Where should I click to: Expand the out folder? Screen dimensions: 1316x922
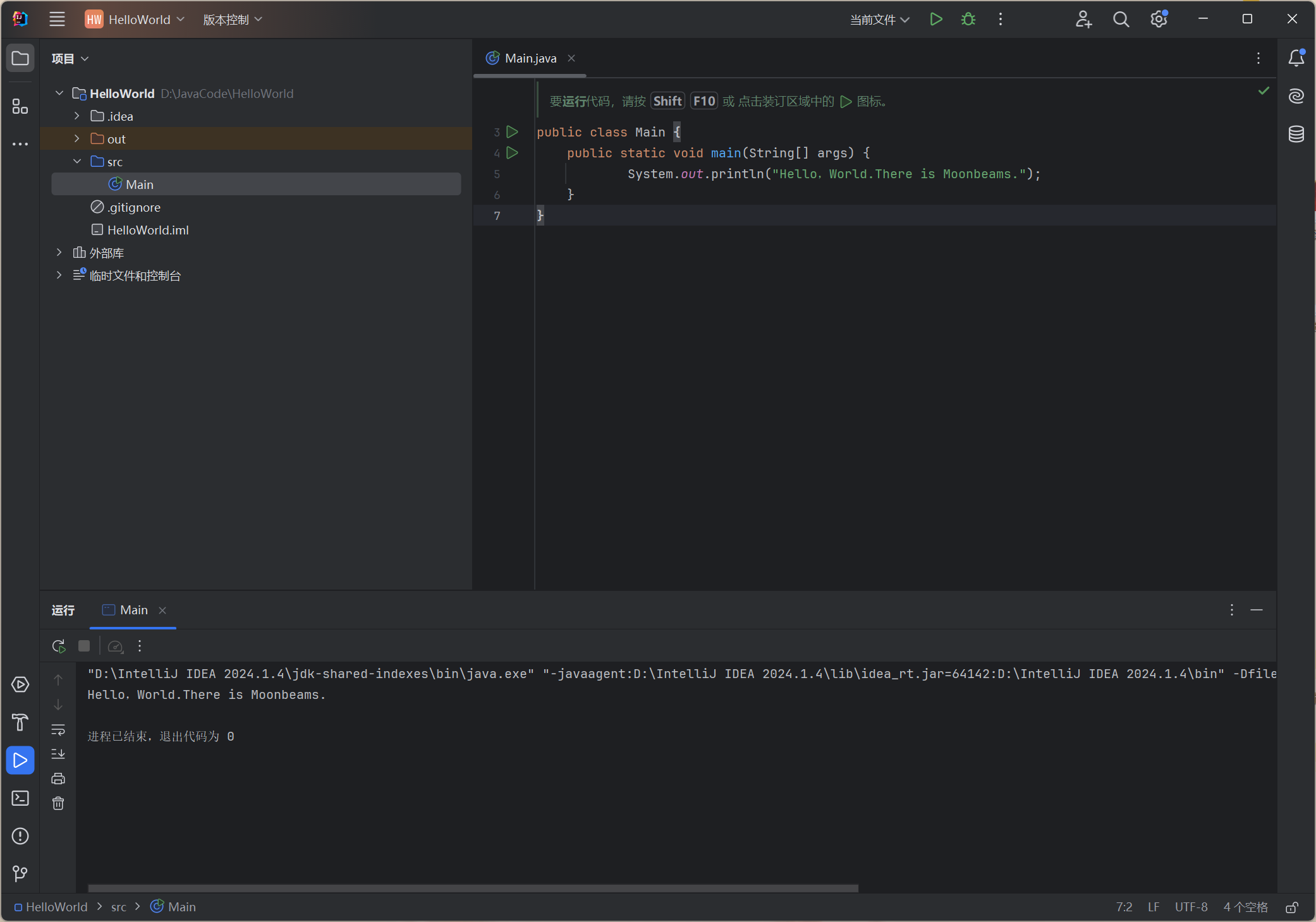click(77, 138)
